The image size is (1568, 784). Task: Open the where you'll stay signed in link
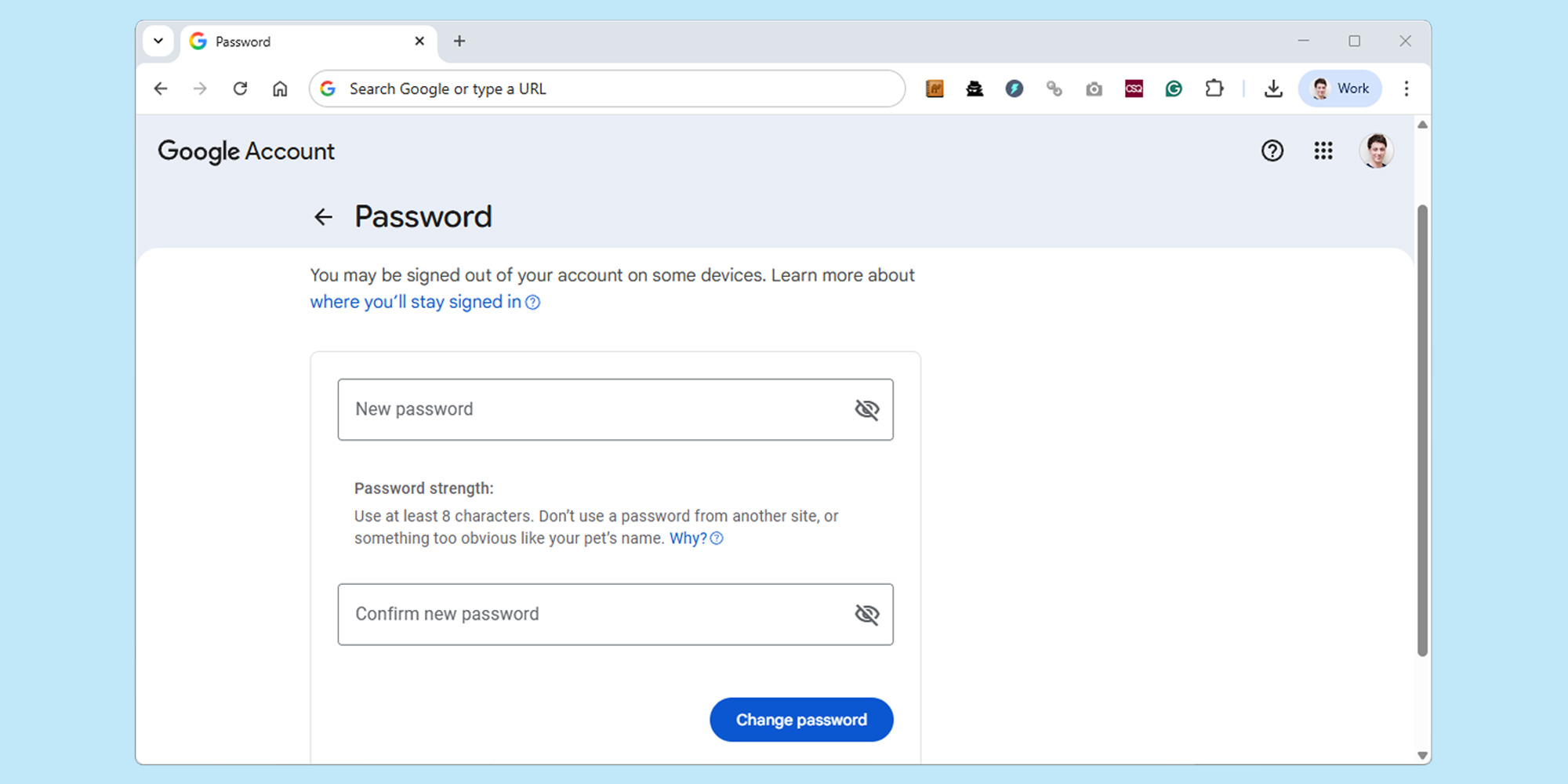(x=416, y=302)
